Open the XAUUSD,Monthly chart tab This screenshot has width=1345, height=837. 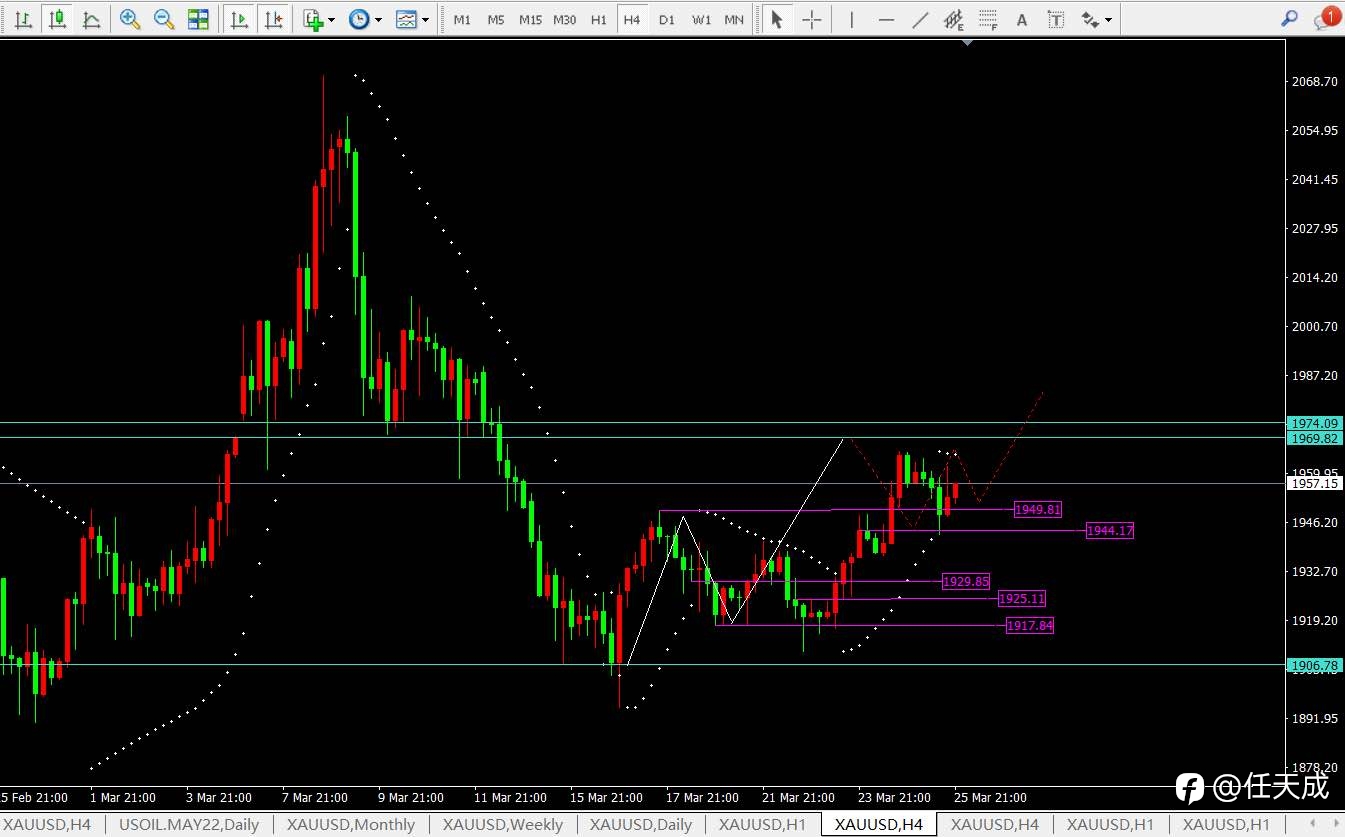tap(350, 825)
